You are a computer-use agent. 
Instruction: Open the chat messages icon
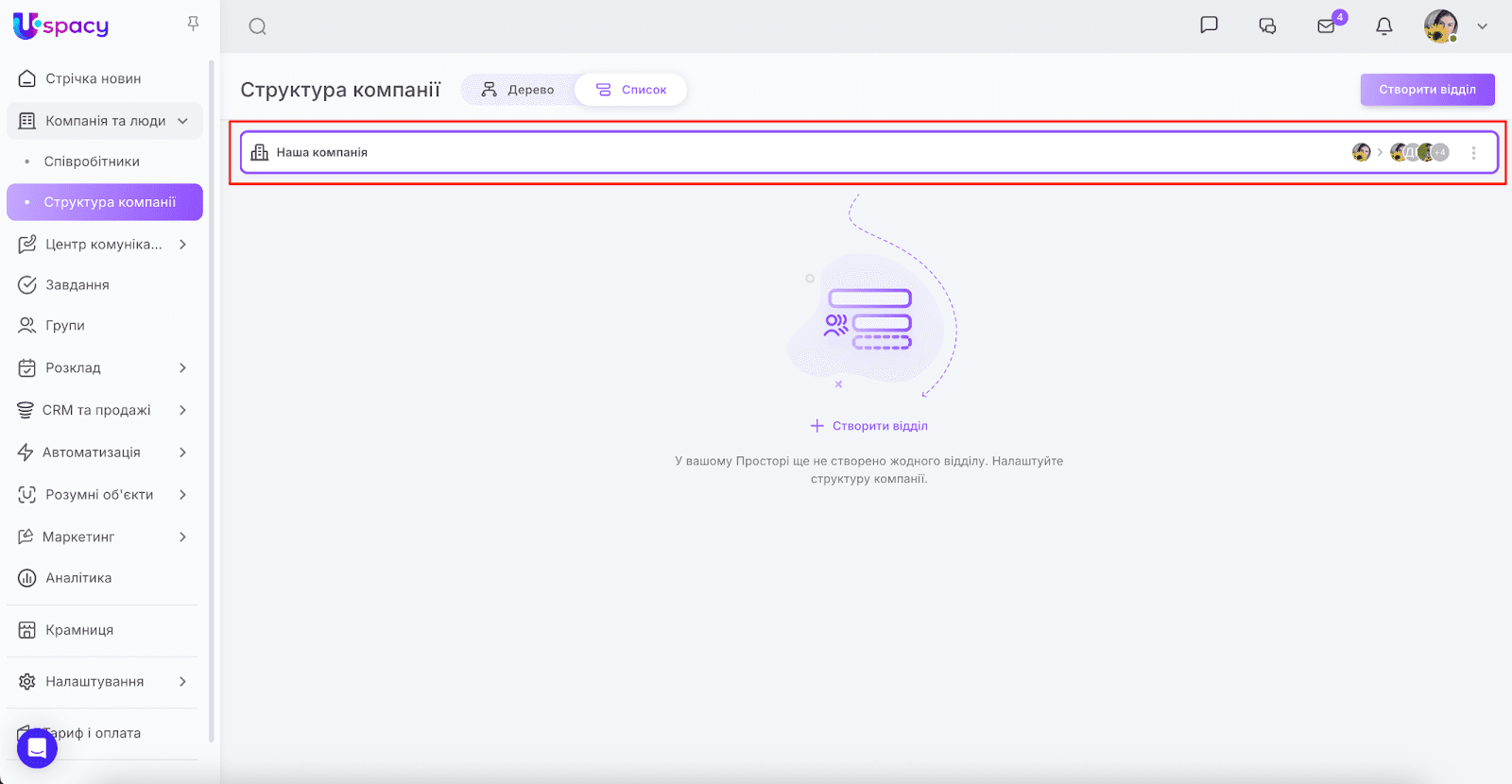(1209, 26)
